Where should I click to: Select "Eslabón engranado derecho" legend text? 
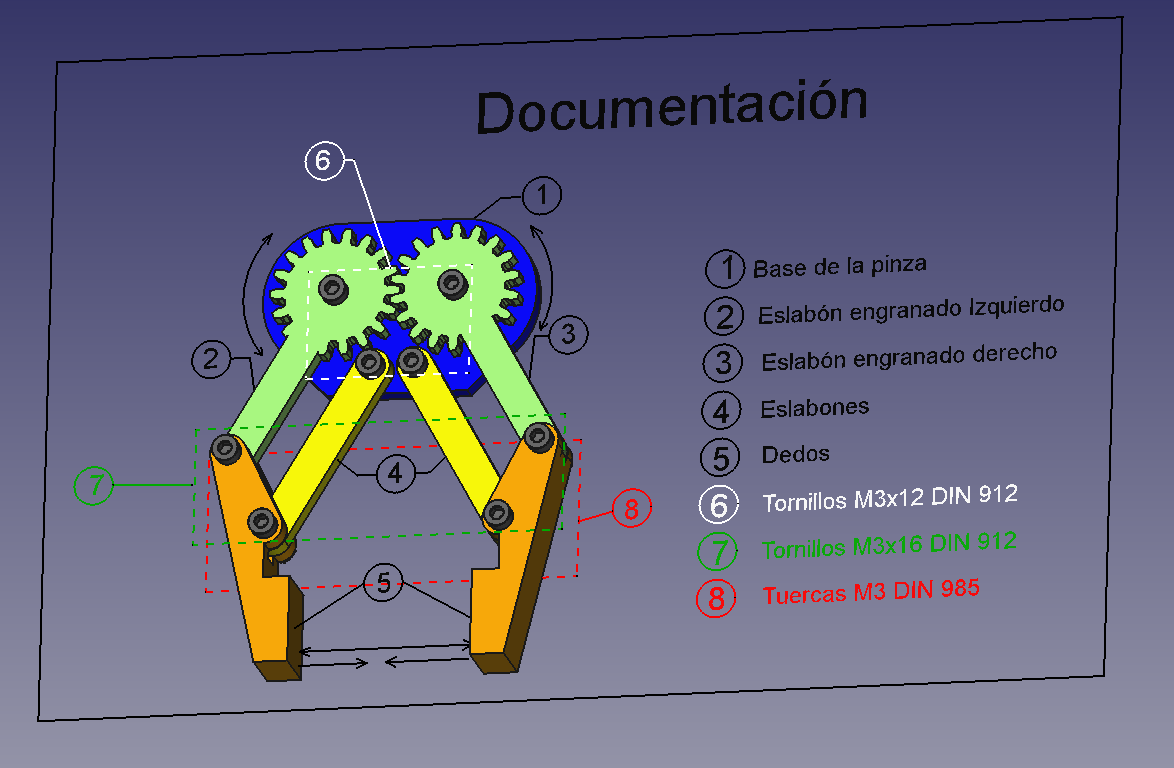909,356
